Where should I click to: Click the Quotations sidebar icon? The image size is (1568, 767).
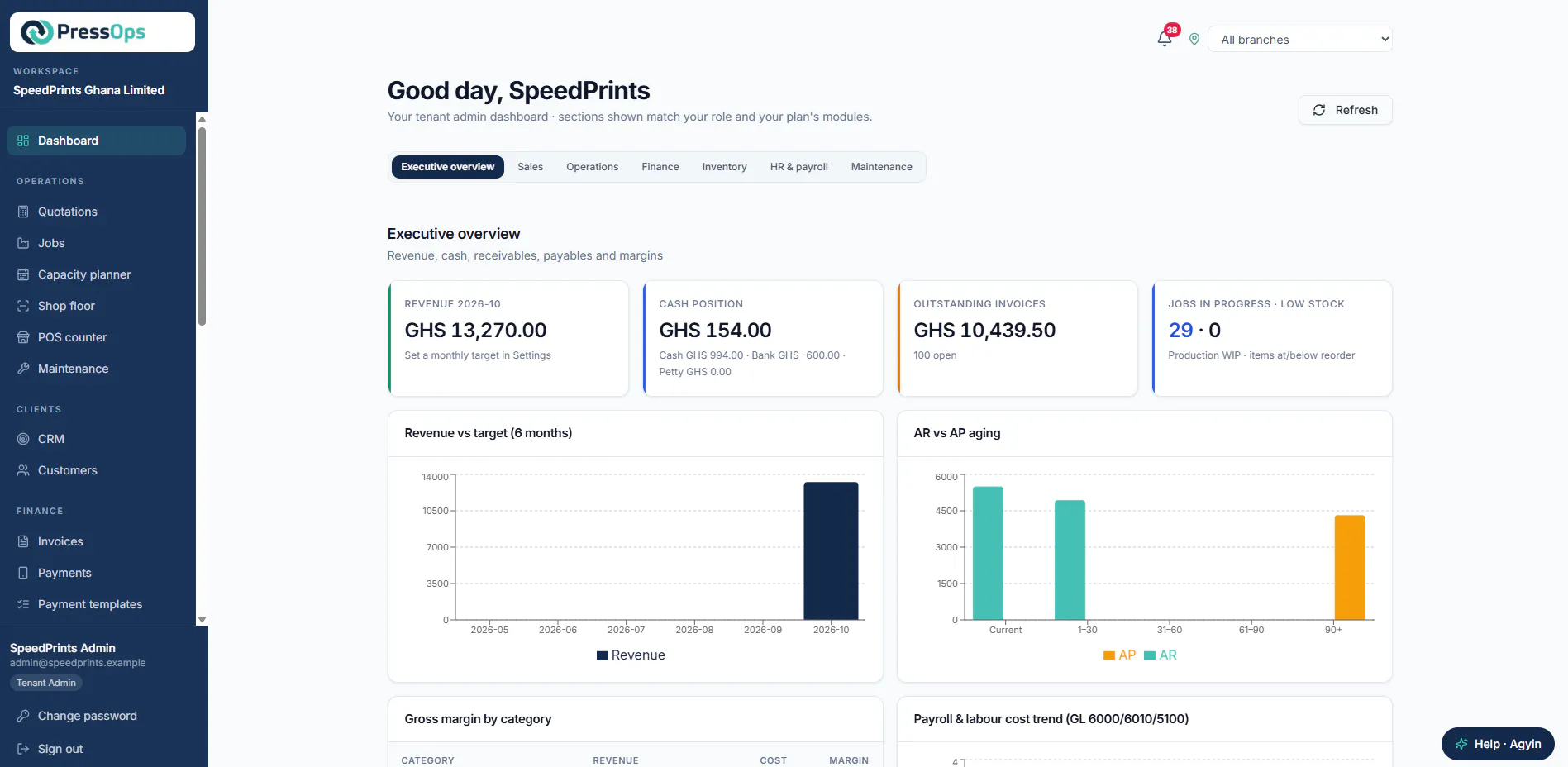point(23,212)
